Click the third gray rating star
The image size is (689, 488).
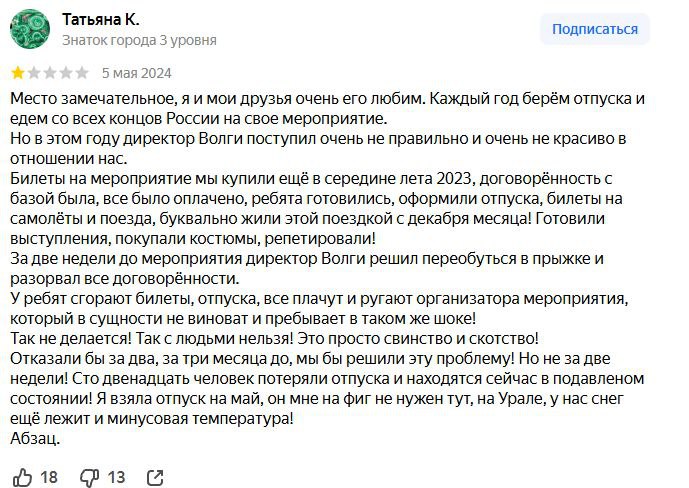pos(50,73)
